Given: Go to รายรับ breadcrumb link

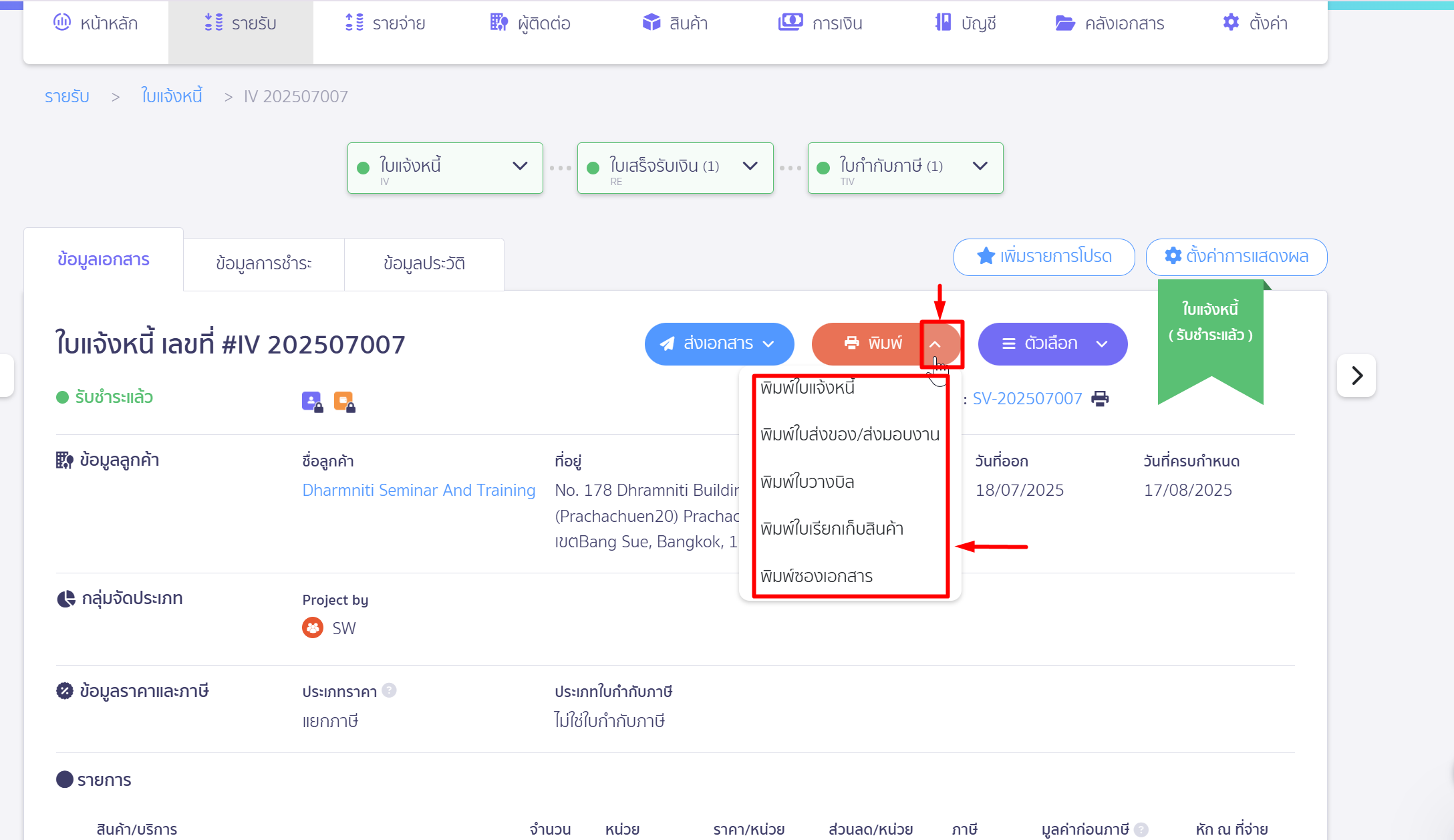Looking at the screenshot, I should coord(67,97).
